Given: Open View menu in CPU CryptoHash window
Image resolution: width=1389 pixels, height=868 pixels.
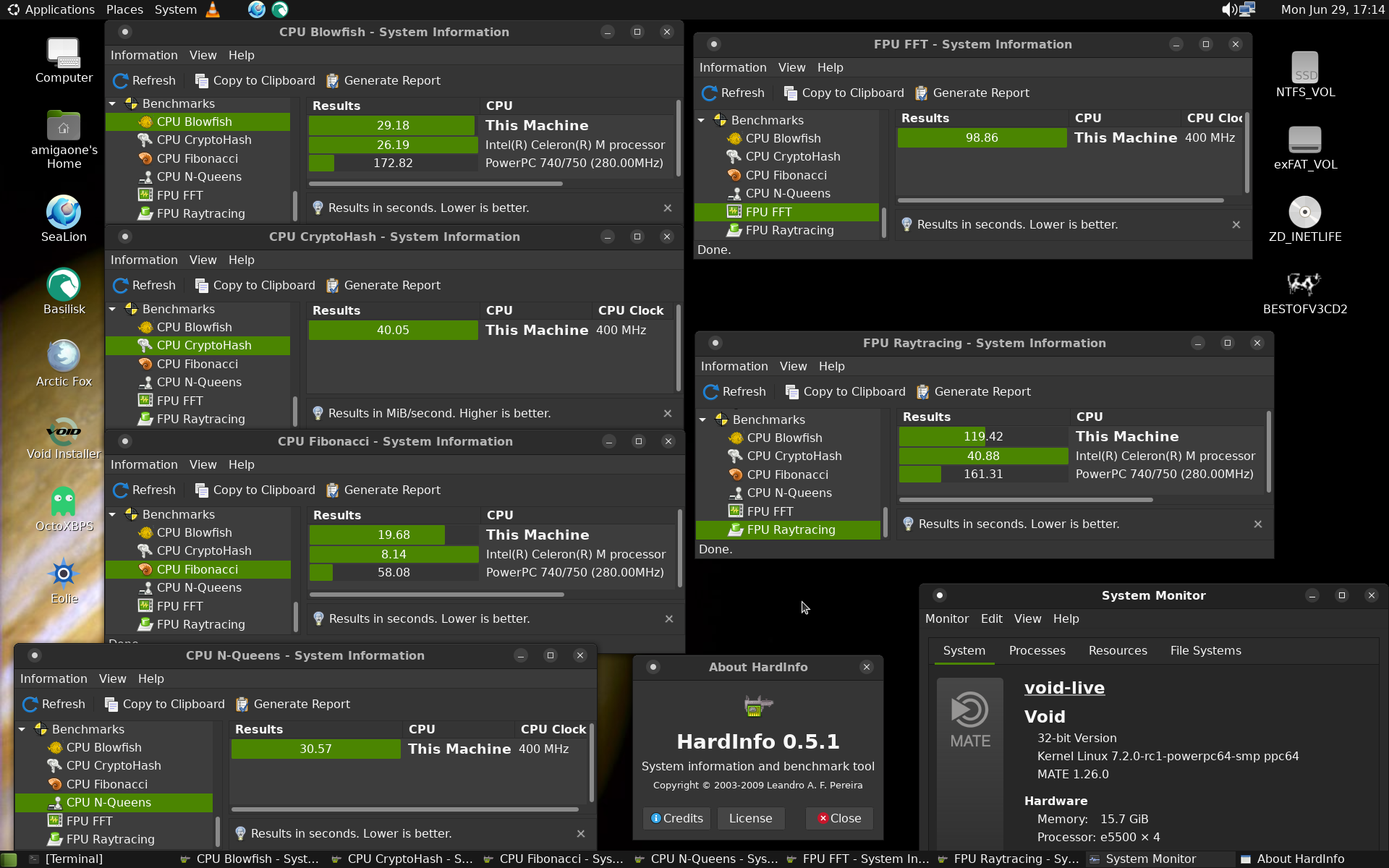Looking at the screenshot, I should pyautogui.click(x=203, y=260).
